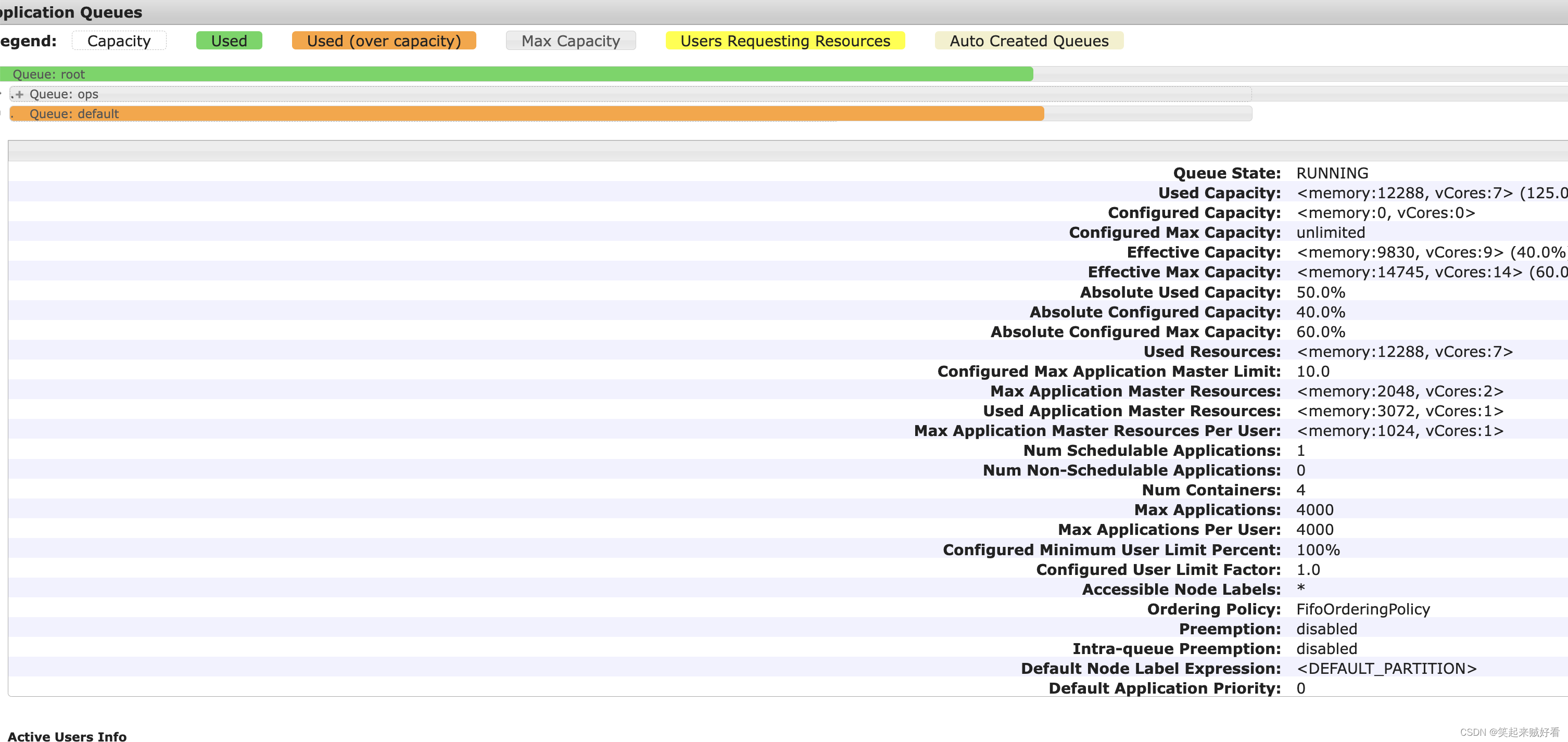The width and height of the screenshot is (1568, 742).
Task: Click Configured Minimum User Limit Percent 100%
Action: [x=1318, y=550]
